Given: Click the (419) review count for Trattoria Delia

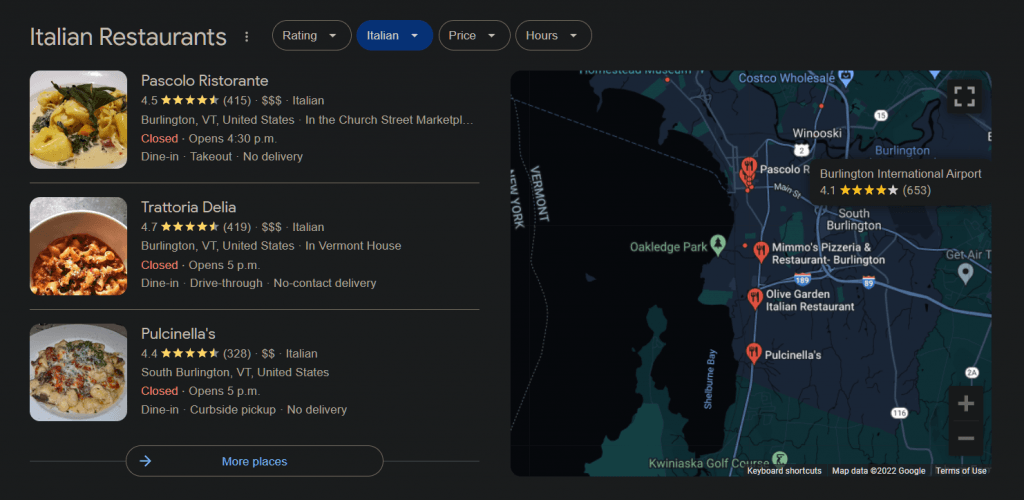Looking at the screenshot, I should (237, 227).
